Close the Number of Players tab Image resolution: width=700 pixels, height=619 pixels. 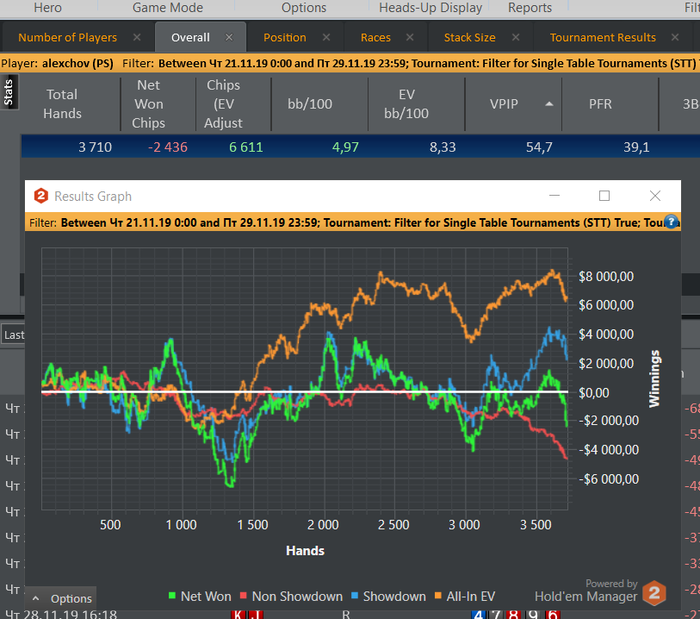click(x=137, y=37)
